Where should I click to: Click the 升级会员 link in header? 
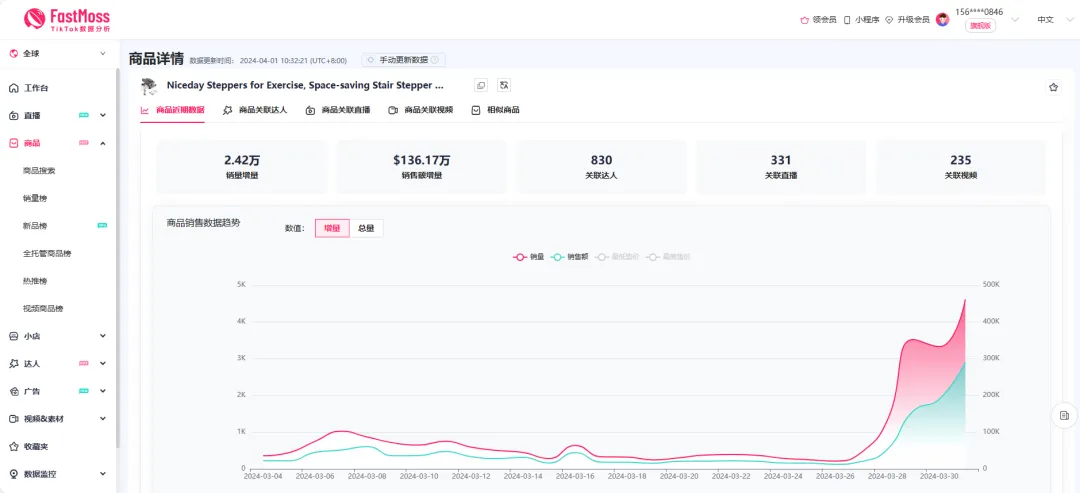pyautogui.click(x=907, y=19)
